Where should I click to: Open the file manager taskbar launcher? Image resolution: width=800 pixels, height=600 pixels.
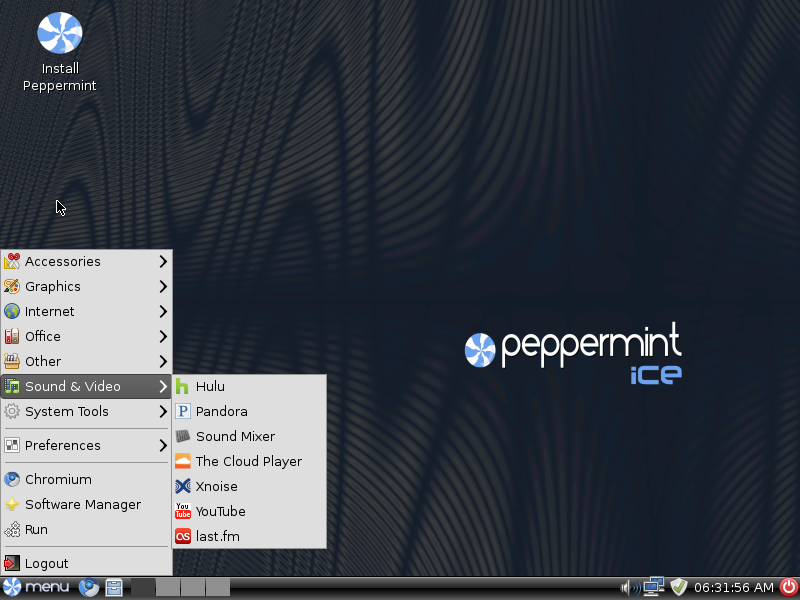(114, 588)
